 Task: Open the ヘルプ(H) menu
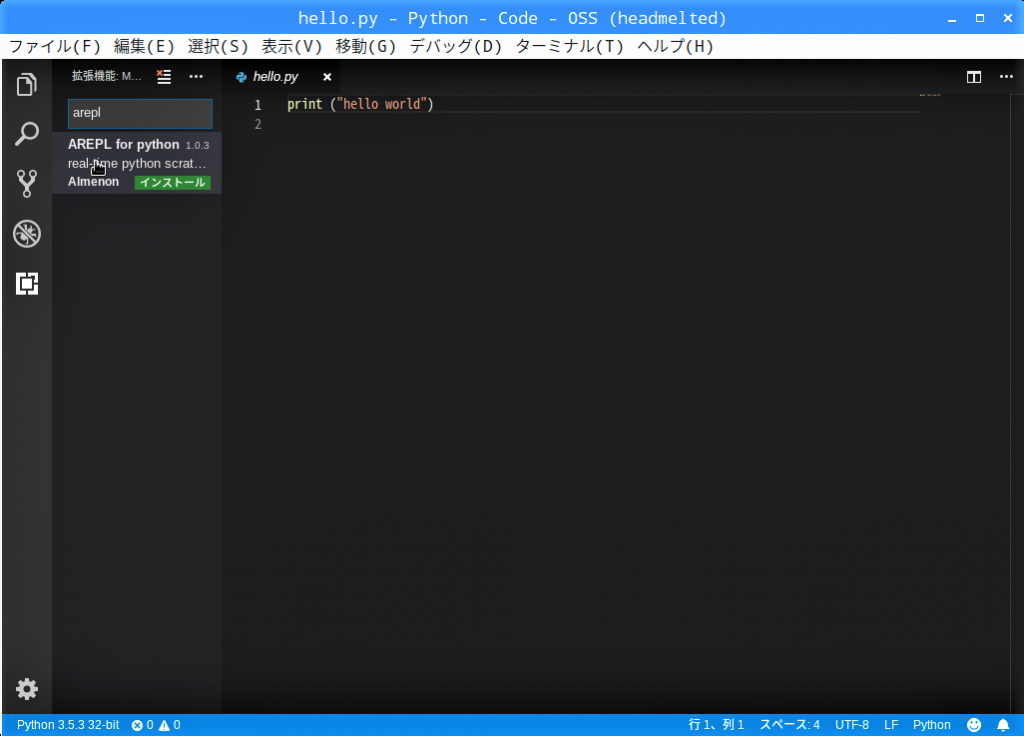[x=675, y=46]
